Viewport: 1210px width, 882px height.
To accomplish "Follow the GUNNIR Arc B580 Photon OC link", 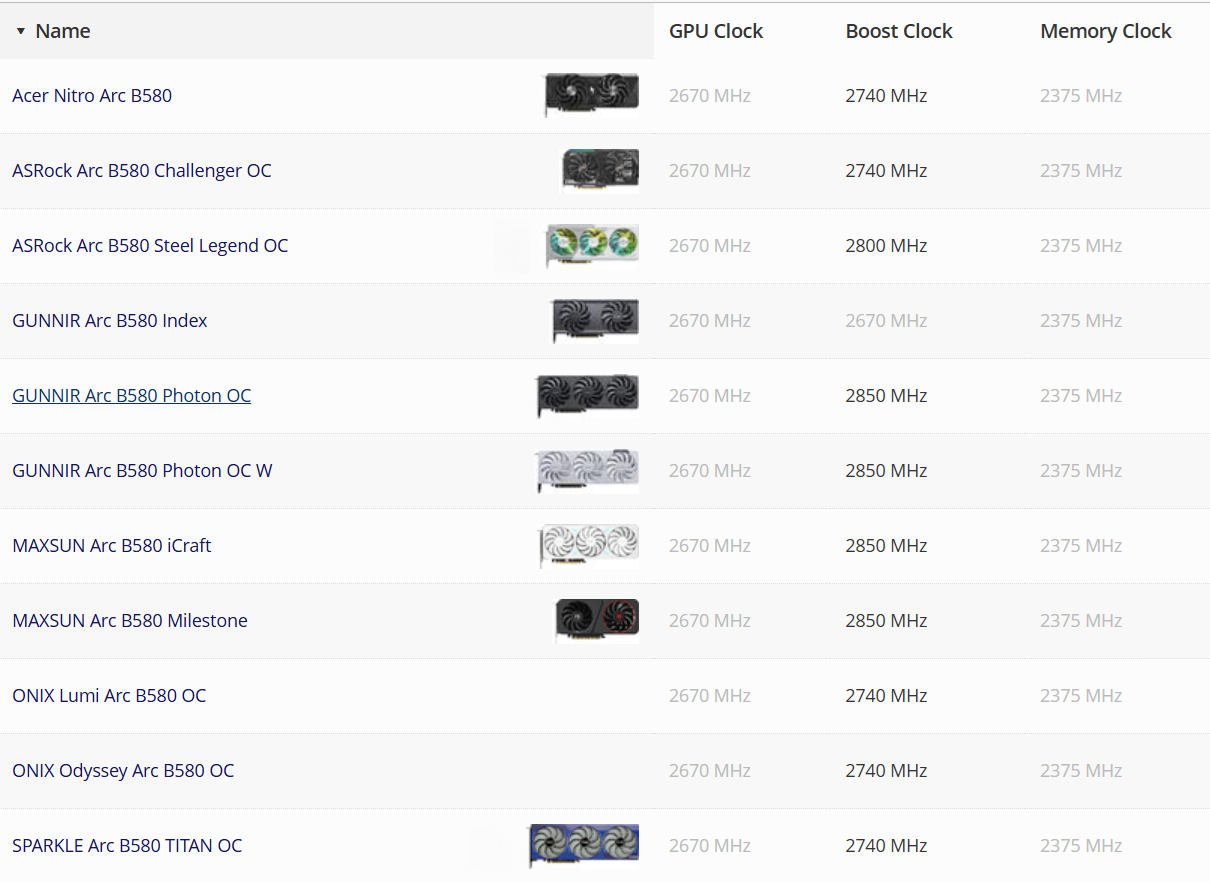I will [132, 396].
